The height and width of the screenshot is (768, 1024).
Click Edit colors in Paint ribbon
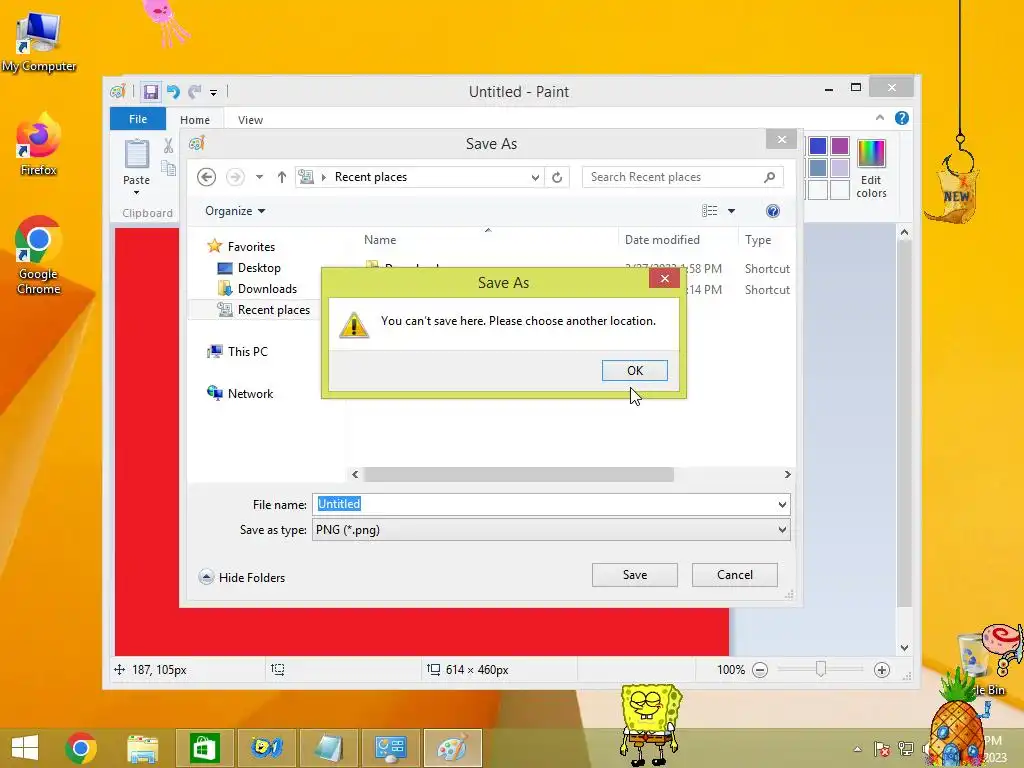[x=871, y=168]
